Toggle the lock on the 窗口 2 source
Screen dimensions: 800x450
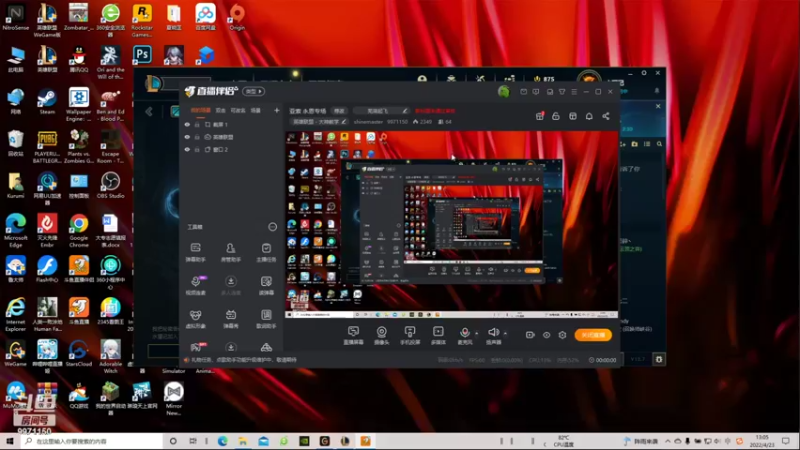(197, 149)
